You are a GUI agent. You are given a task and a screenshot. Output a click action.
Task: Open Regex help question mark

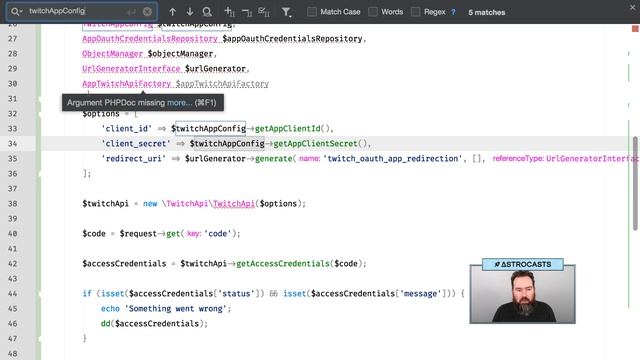pyautogui.click(x=453, y=12)
